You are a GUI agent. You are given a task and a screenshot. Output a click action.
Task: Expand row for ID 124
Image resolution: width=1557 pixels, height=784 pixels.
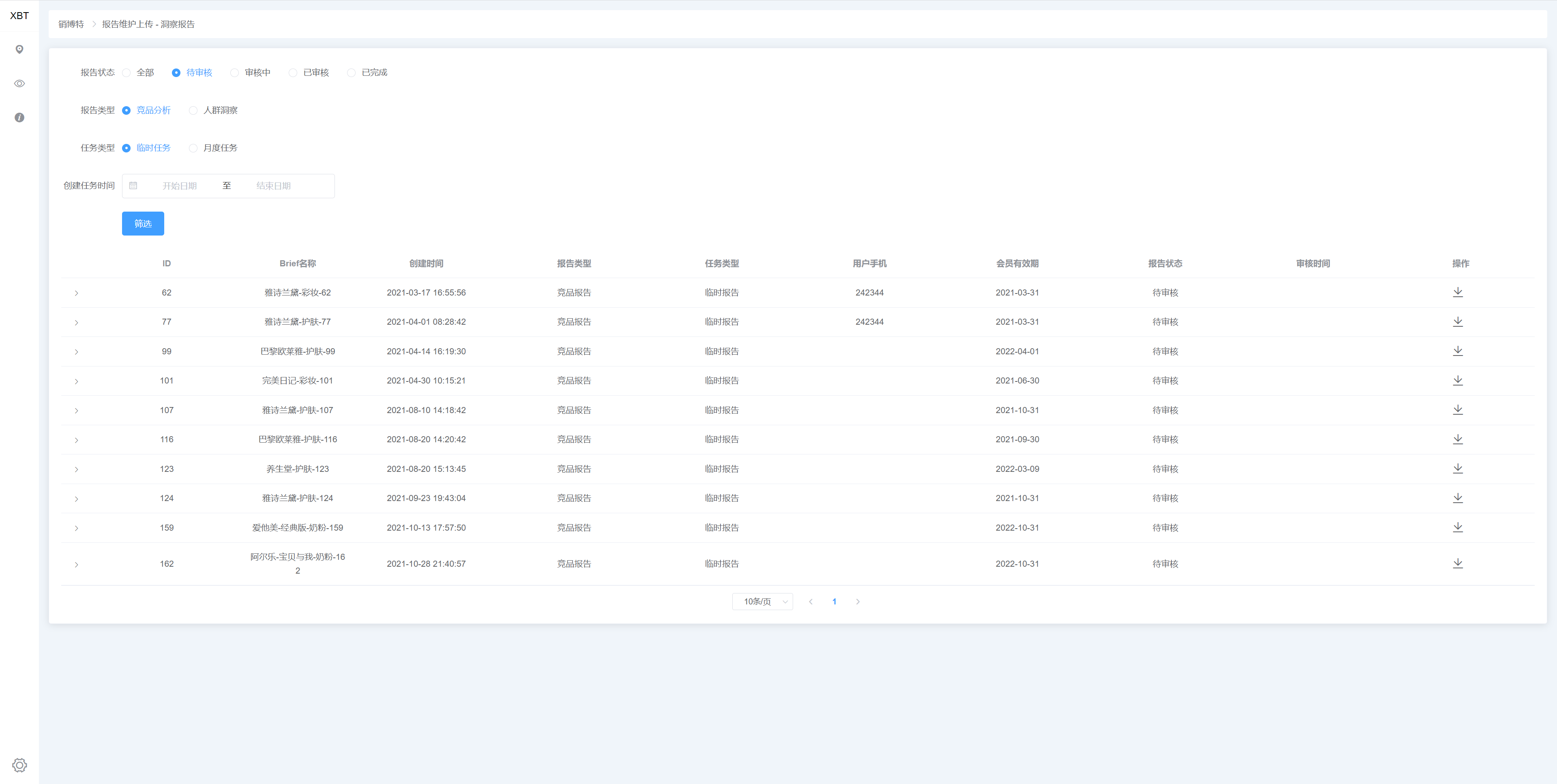tap(76, 499)
